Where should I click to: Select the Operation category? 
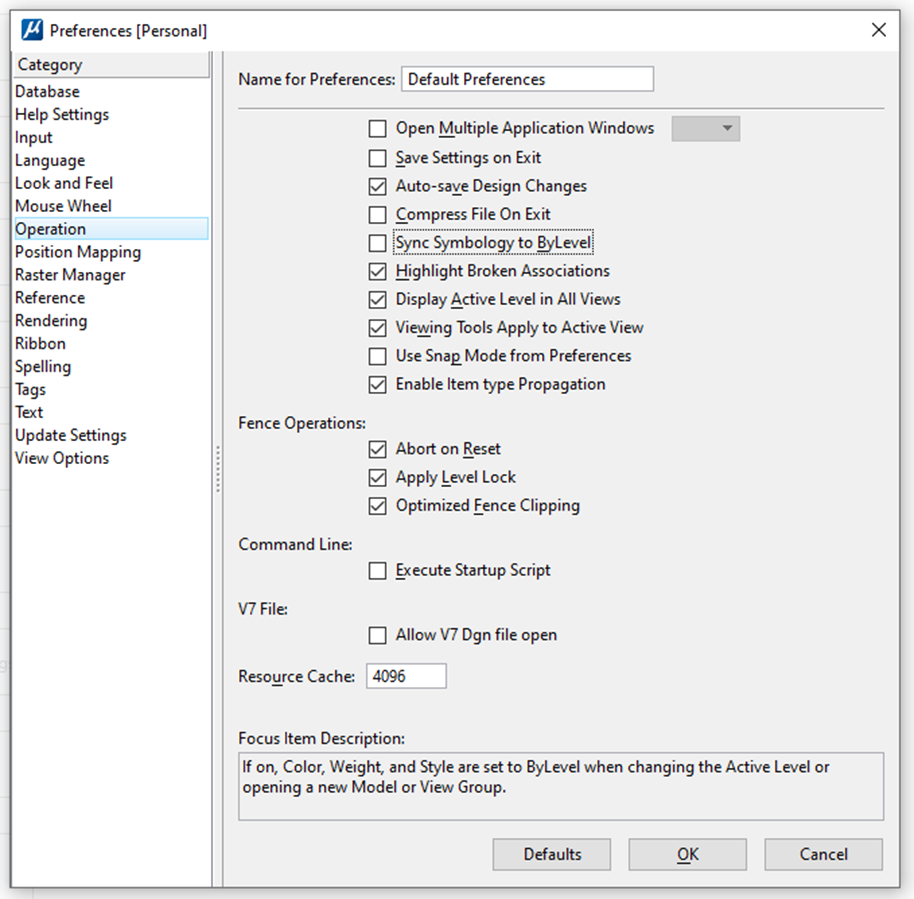[x=111, y=229]
